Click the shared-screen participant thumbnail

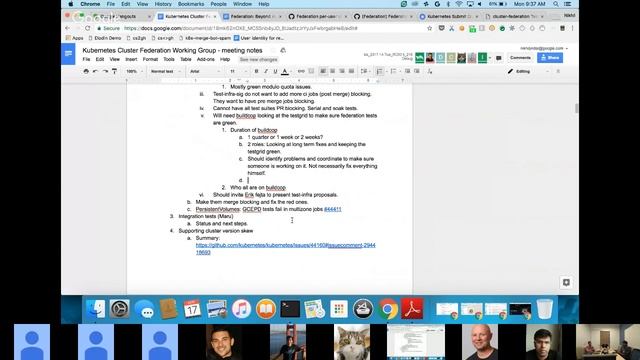click(416, 342)
